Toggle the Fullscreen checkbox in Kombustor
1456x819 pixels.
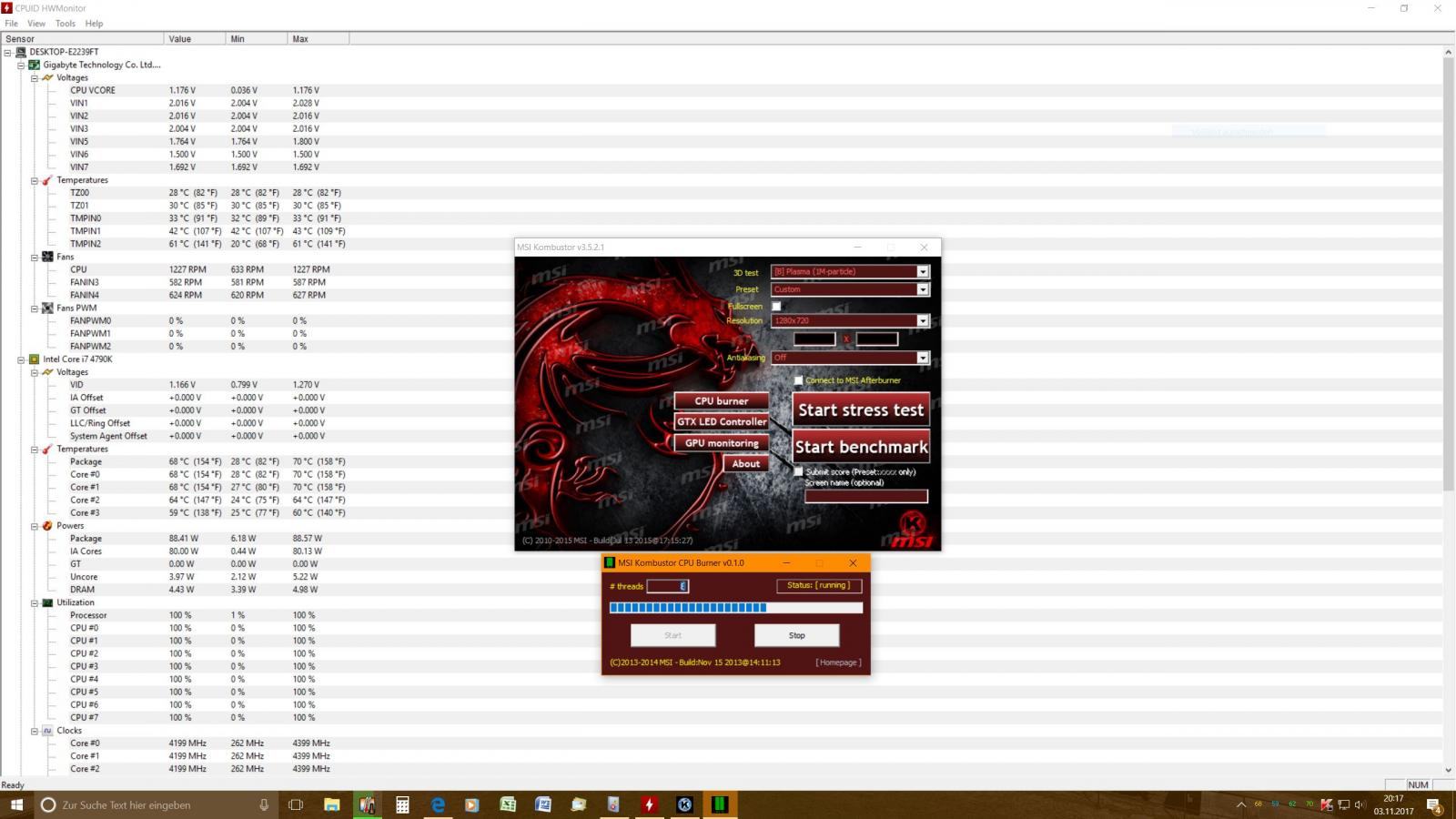coord(777,307)
